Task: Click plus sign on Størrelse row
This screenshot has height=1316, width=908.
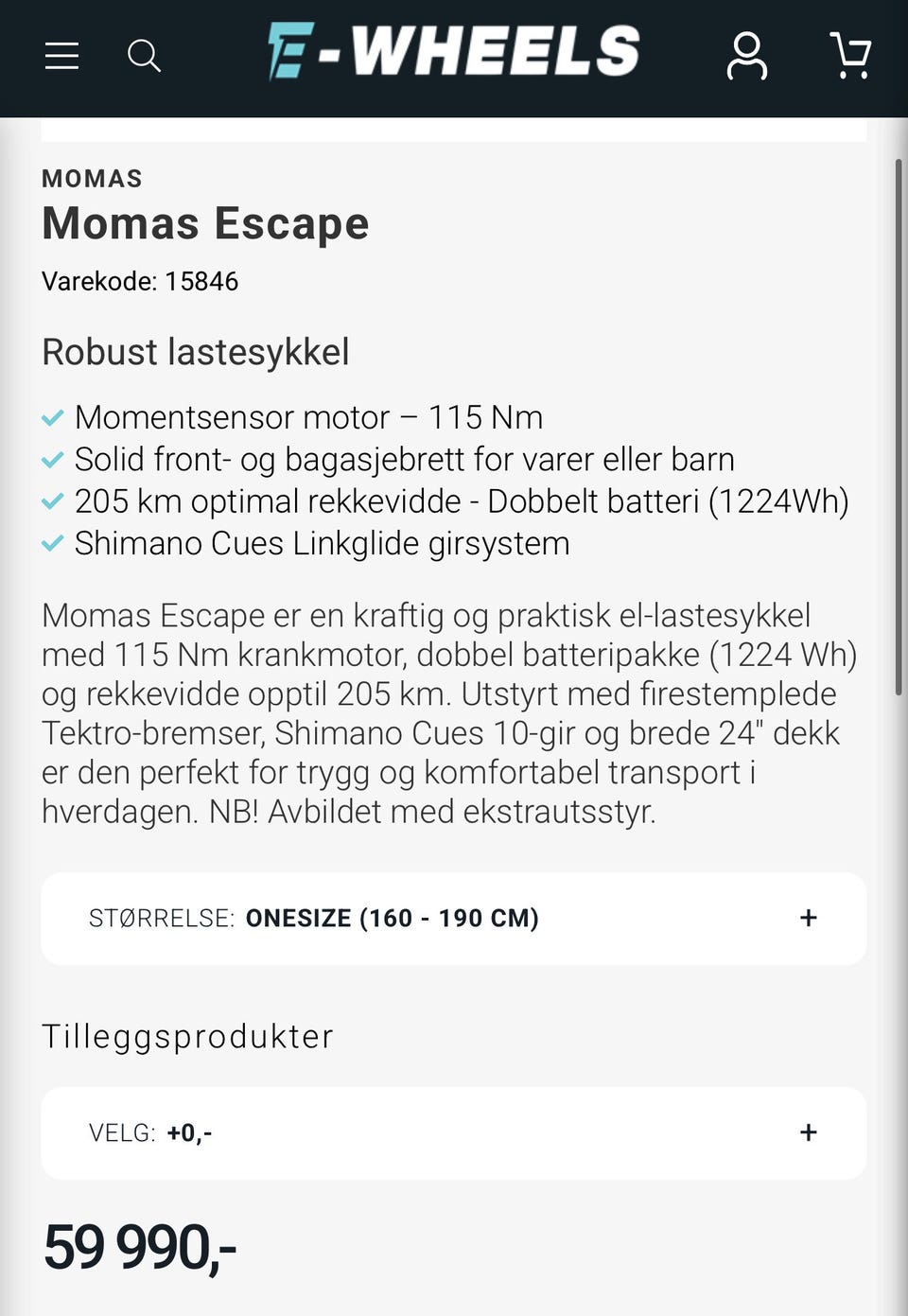Action: coord(808,918)
